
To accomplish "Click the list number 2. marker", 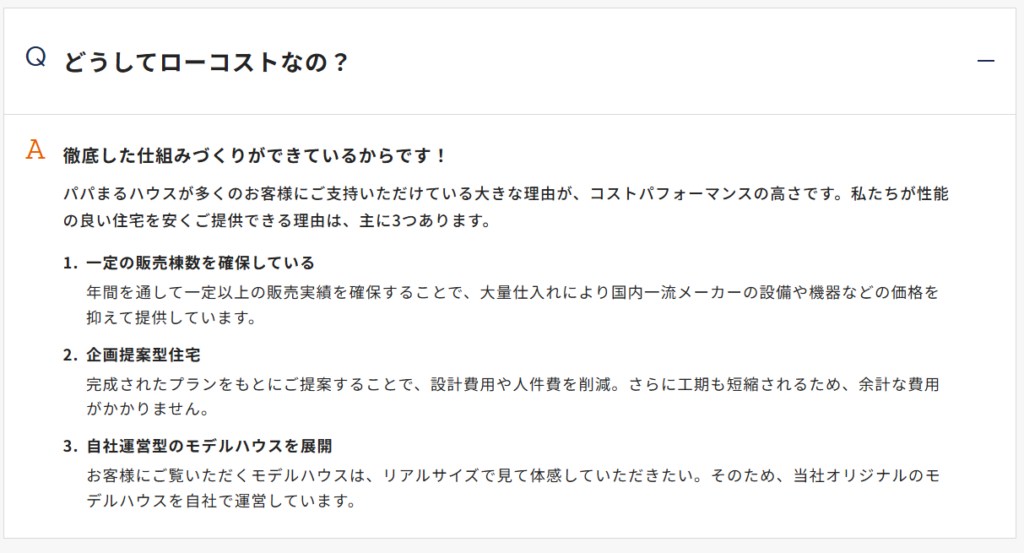I will pos(69,355).
